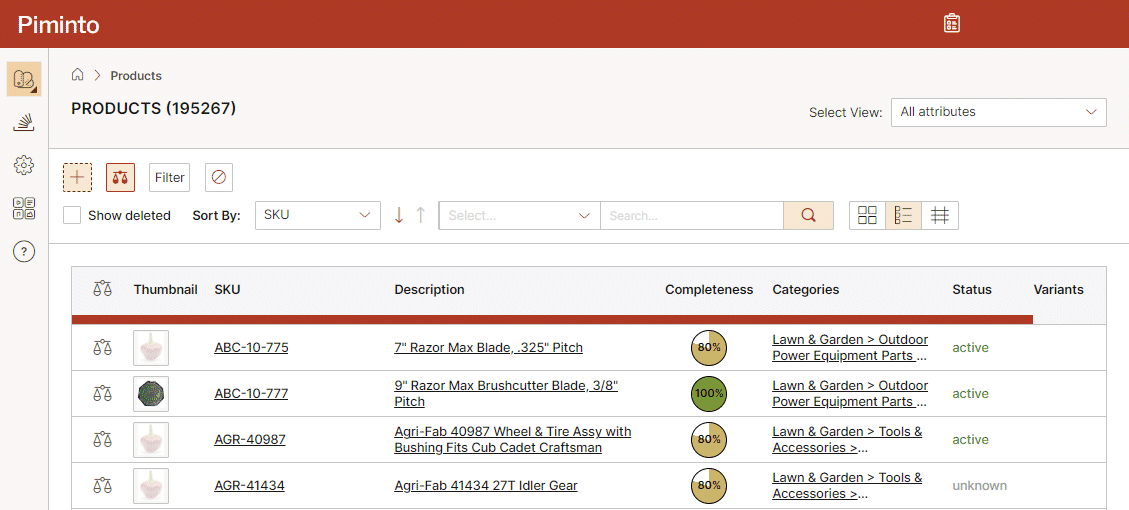Click the 100% completeness indicator
The image size is (1129, 510).
[709, 394]
